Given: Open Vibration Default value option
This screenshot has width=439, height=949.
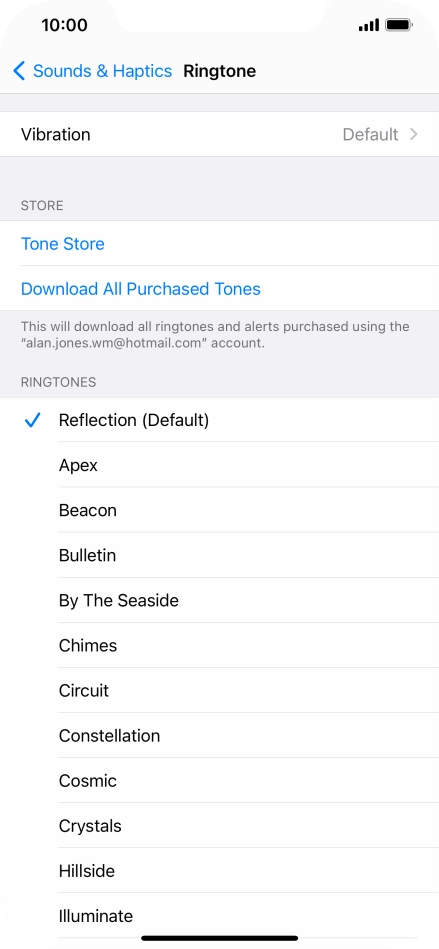Looking at the screenshot, I should point(371,134).
